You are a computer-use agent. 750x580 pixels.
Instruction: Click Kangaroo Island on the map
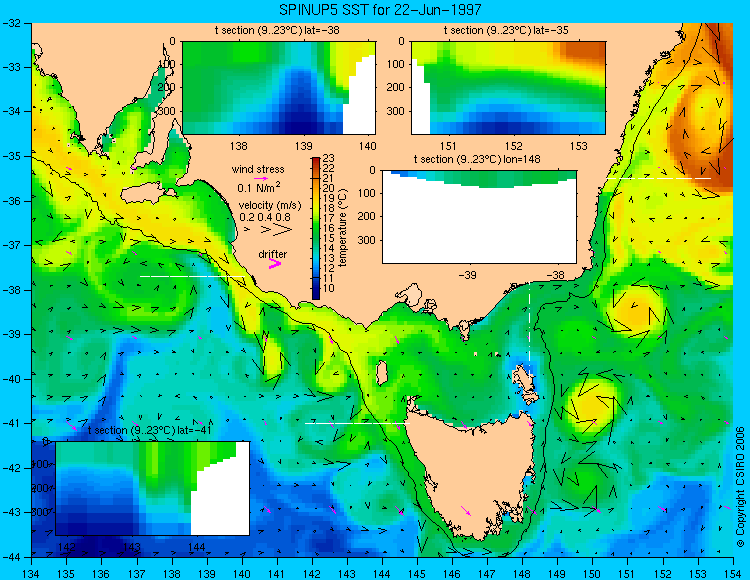point(149,195)
